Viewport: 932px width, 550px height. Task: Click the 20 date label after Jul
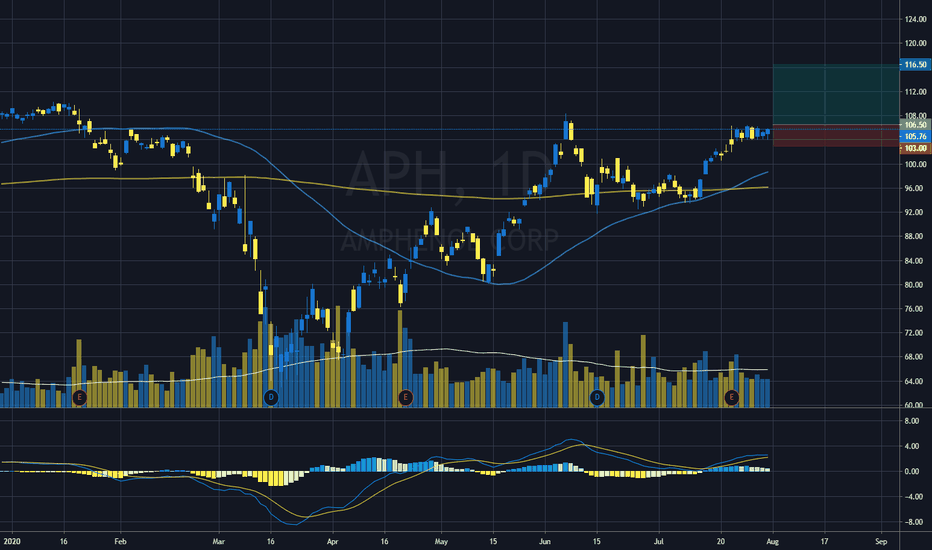pos(721,542)
